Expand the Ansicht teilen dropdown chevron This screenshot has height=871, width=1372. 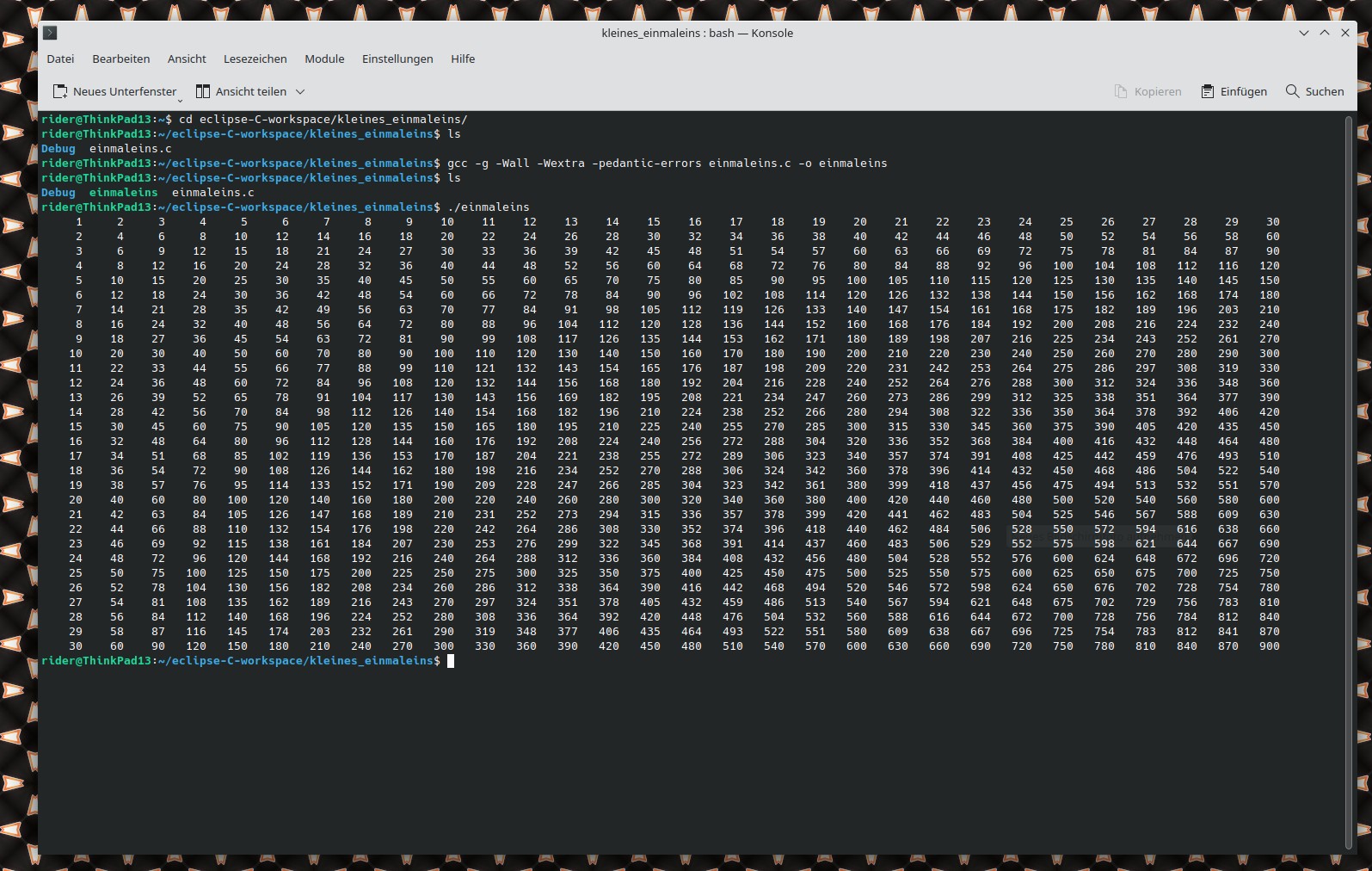(300, 91)
